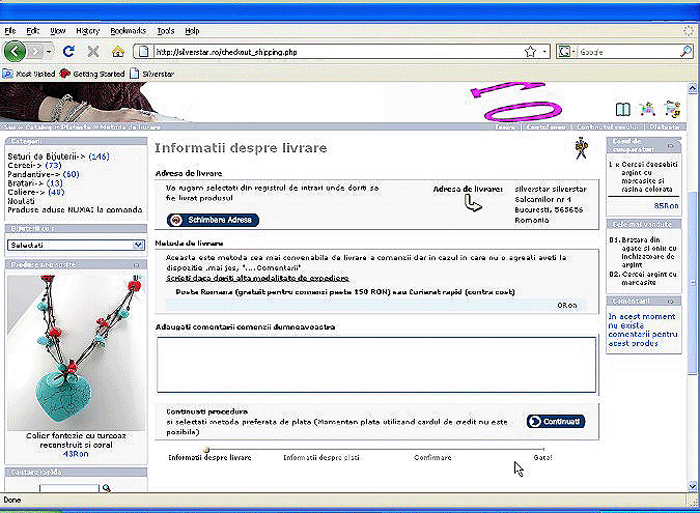This screenshot has width=700, height=513.
Task: Click the quick search magnifier icon in sidebar
Action: pyautogui.click(x=107, y=489)
